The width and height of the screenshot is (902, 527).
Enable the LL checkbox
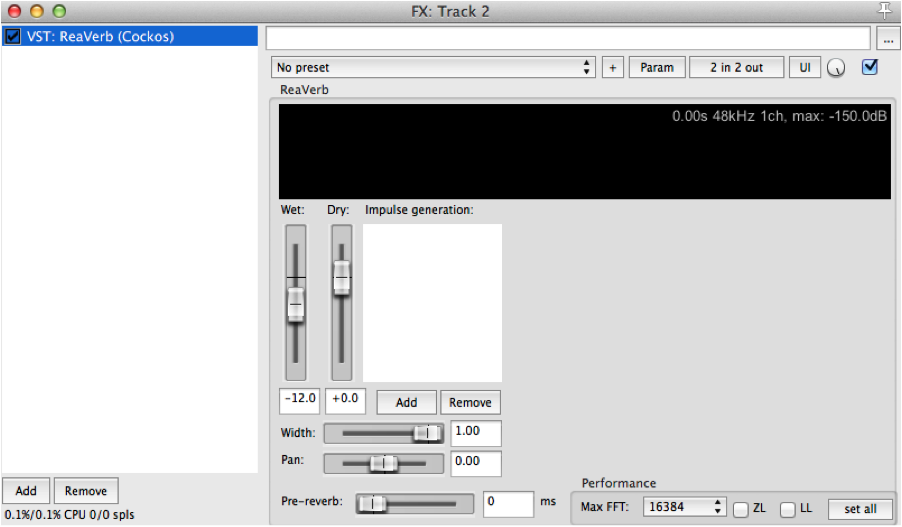pos(788,509)
